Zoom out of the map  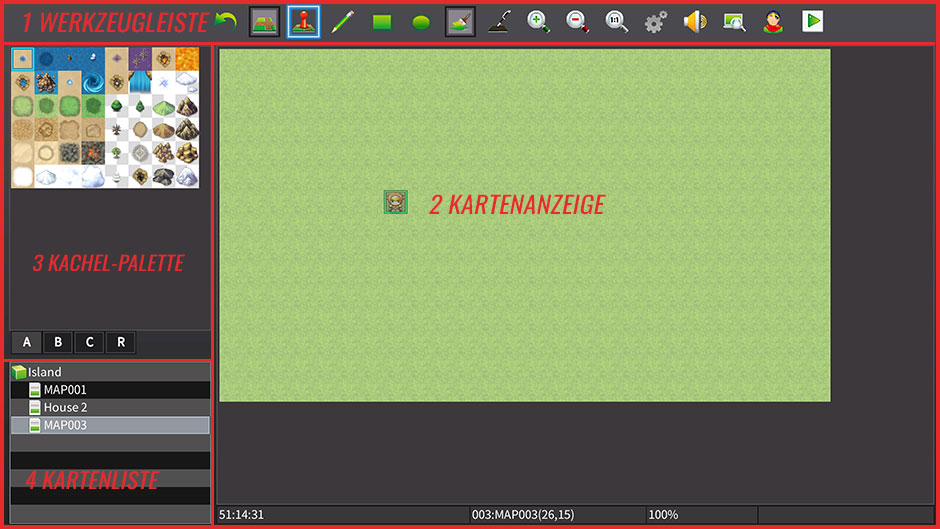[577, 21]
